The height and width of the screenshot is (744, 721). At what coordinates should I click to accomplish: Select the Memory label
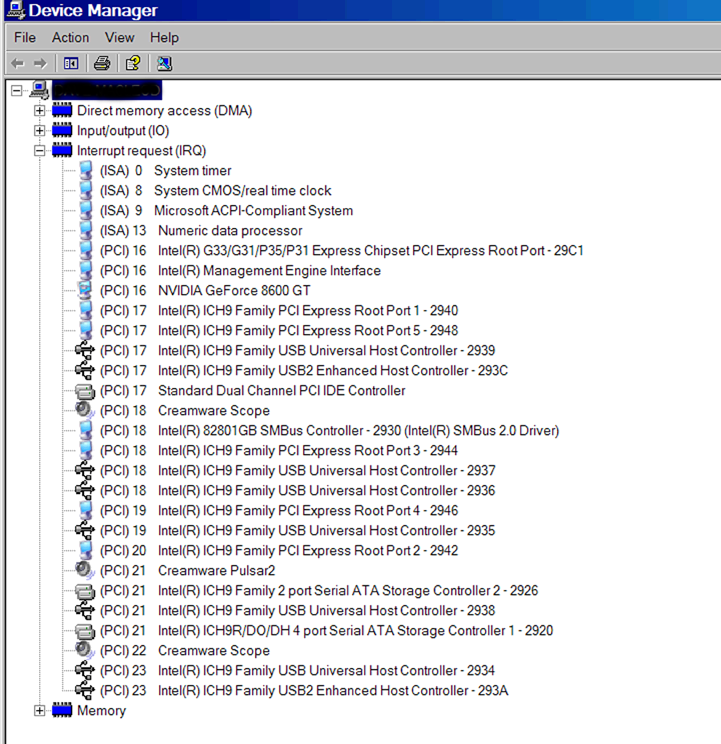coord(102,710)
